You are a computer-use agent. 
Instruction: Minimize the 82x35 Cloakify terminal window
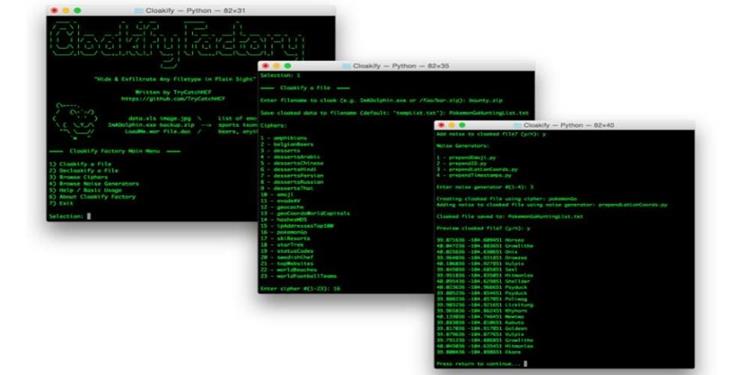[x=276, y=66]
